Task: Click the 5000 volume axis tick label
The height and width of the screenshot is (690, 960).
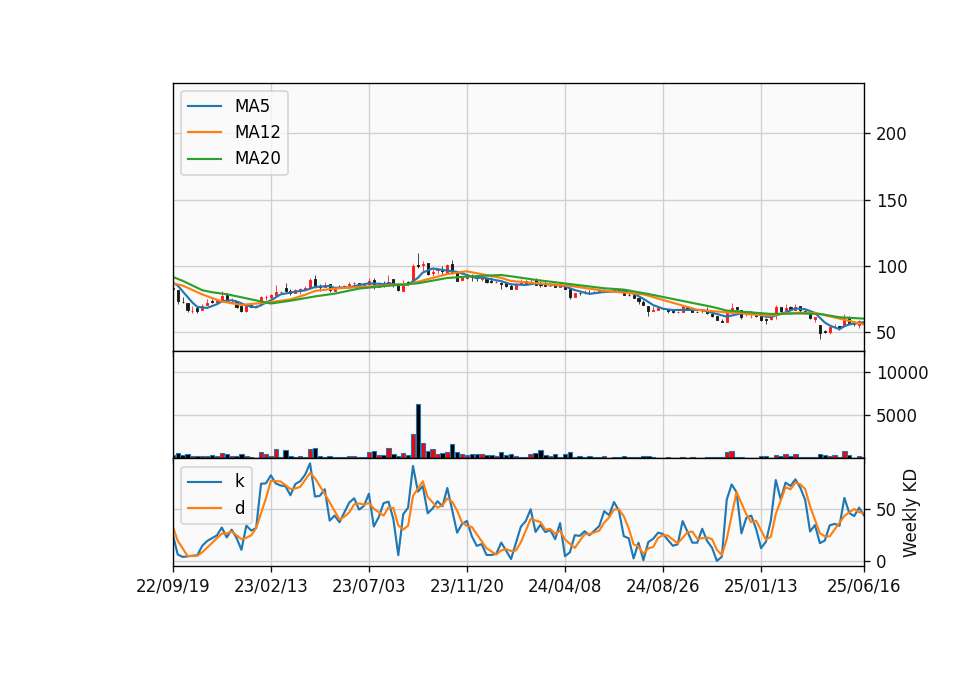Action: click(897, 416)
